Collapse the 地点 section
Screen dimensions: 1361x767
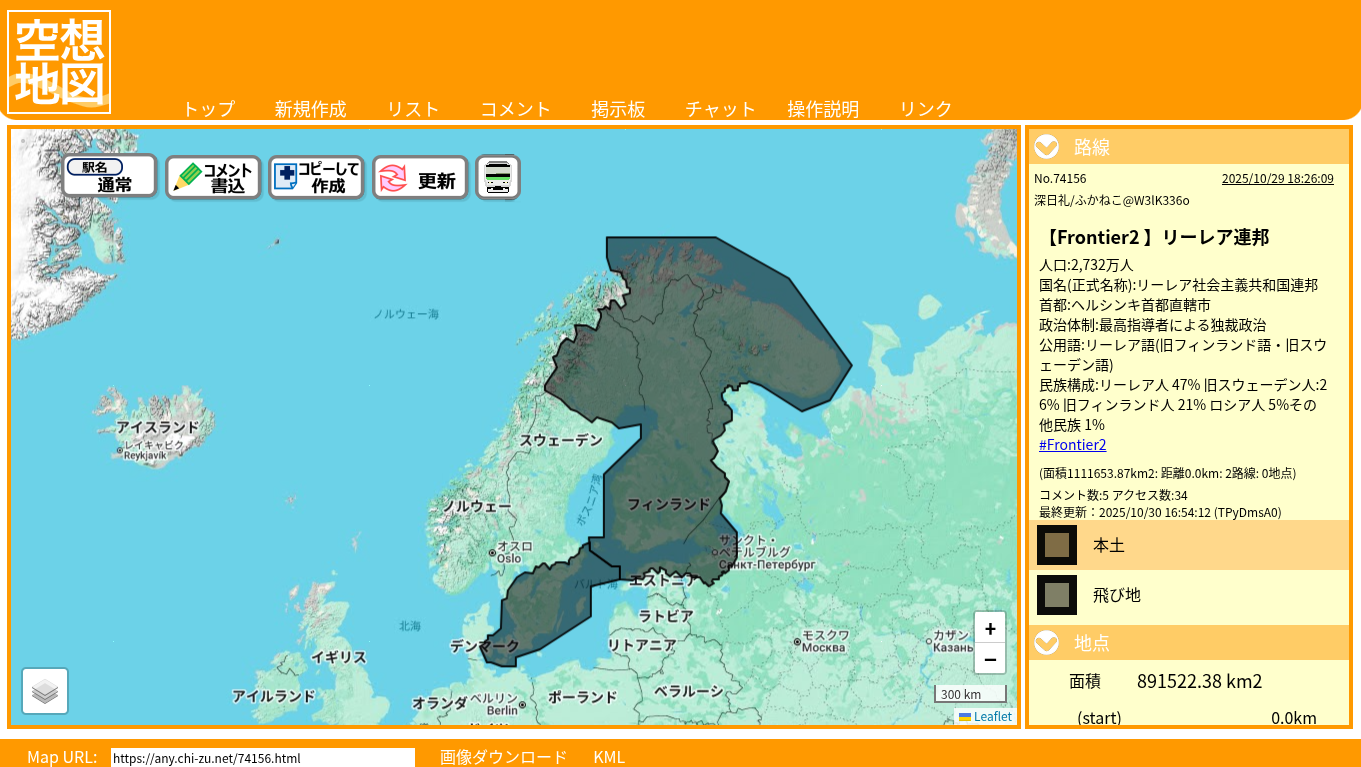pyautogui.click(x=1046, y=643)
